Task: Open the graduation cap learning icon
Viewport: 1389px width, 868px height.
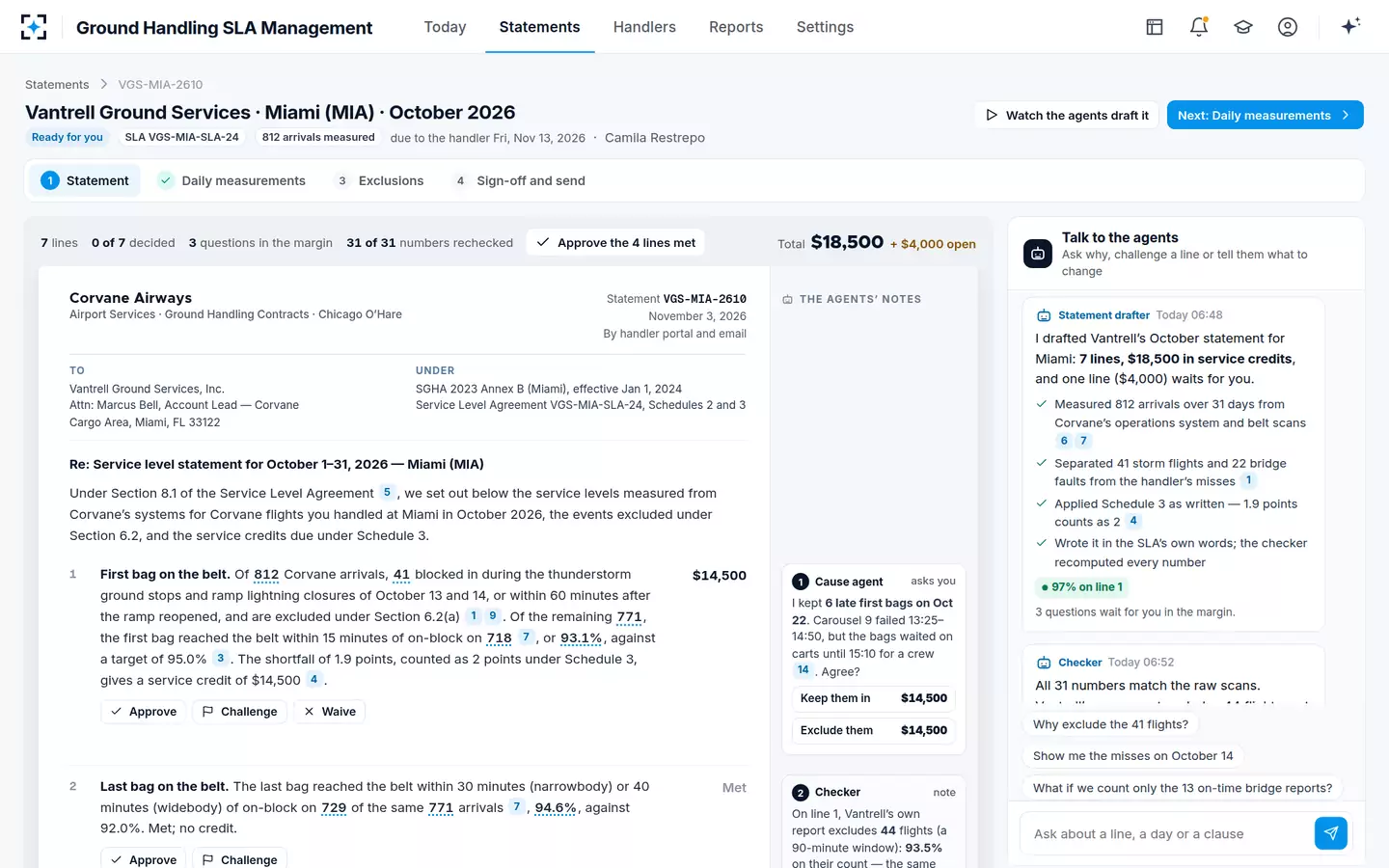Action: coord(1243,27)
